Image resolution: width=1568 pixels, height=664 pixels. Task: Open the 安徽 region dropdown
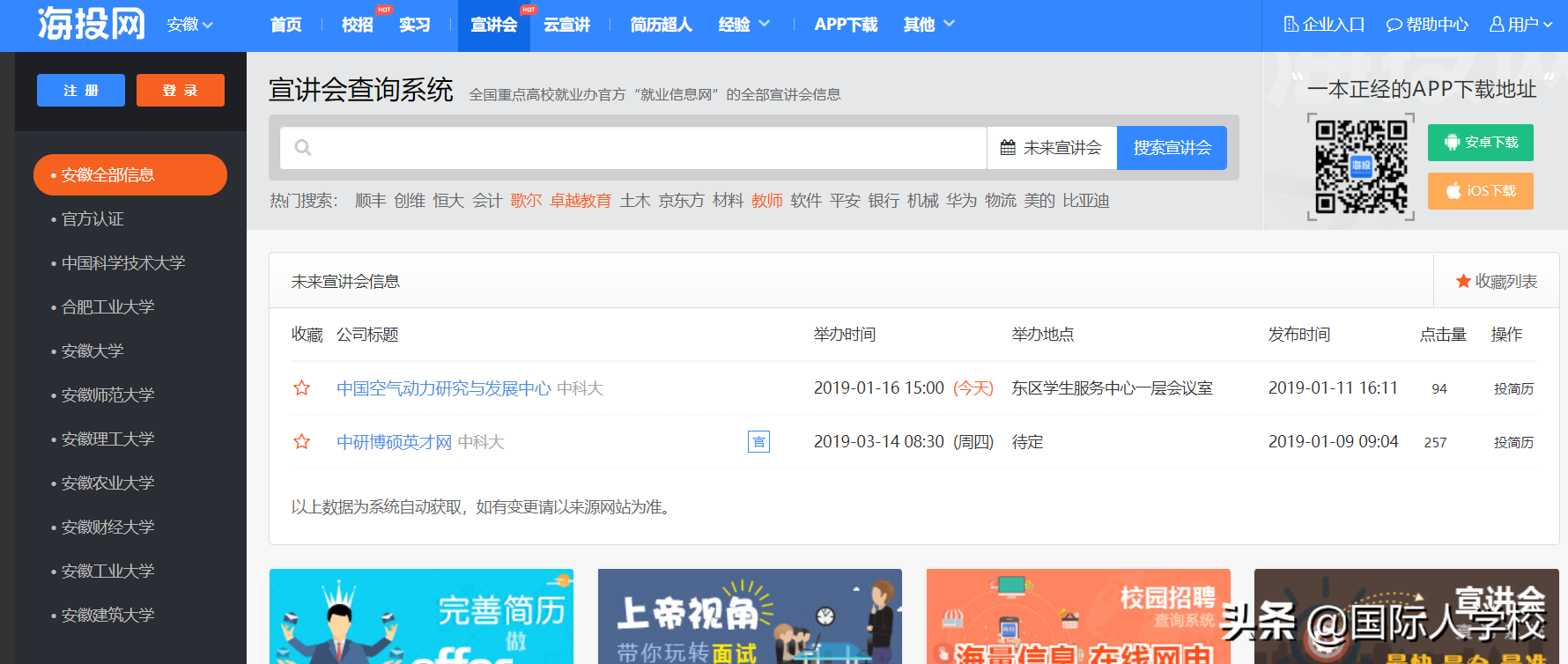pos(190,25)
